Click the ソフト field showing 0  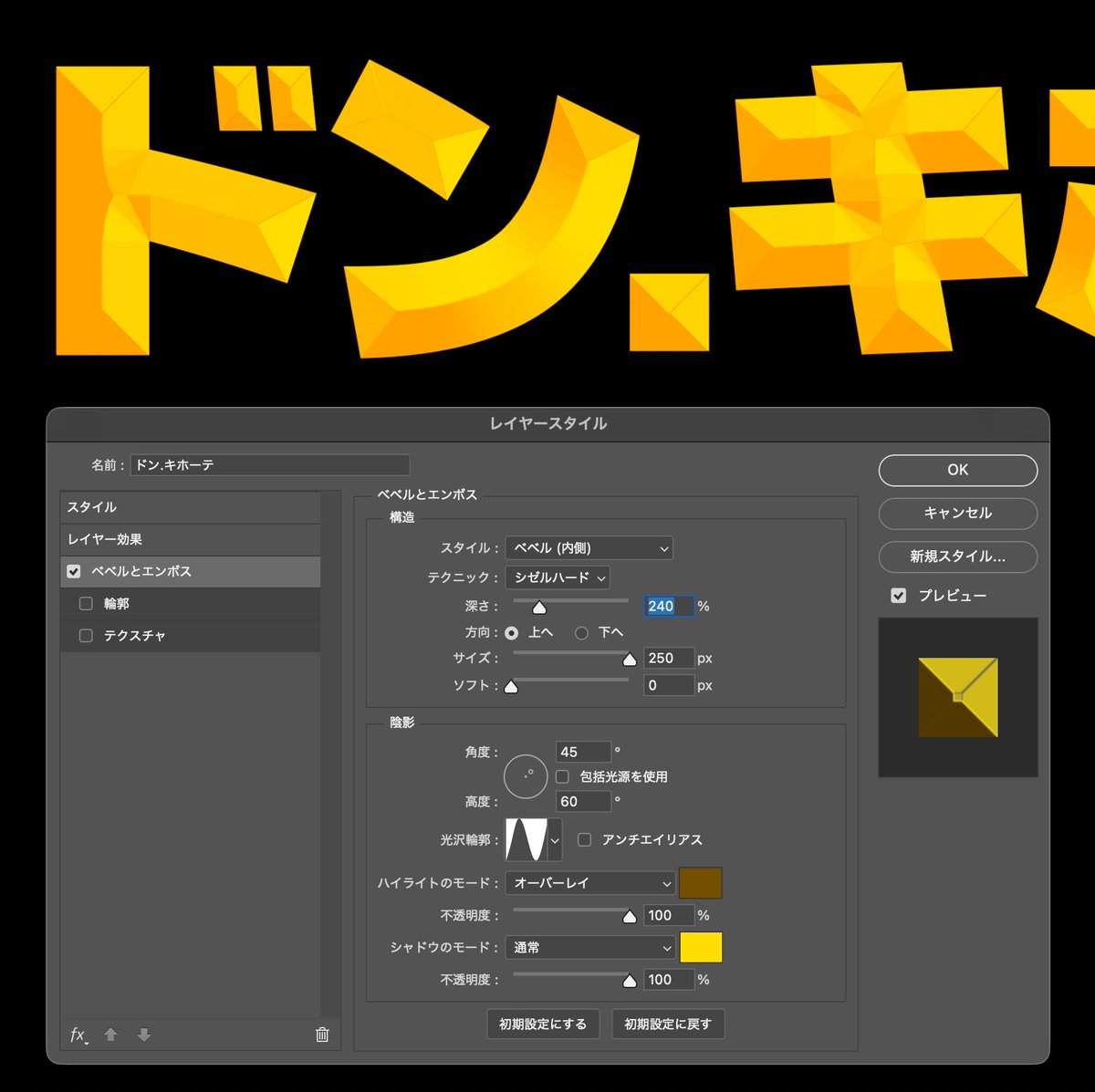pos(669,685)
